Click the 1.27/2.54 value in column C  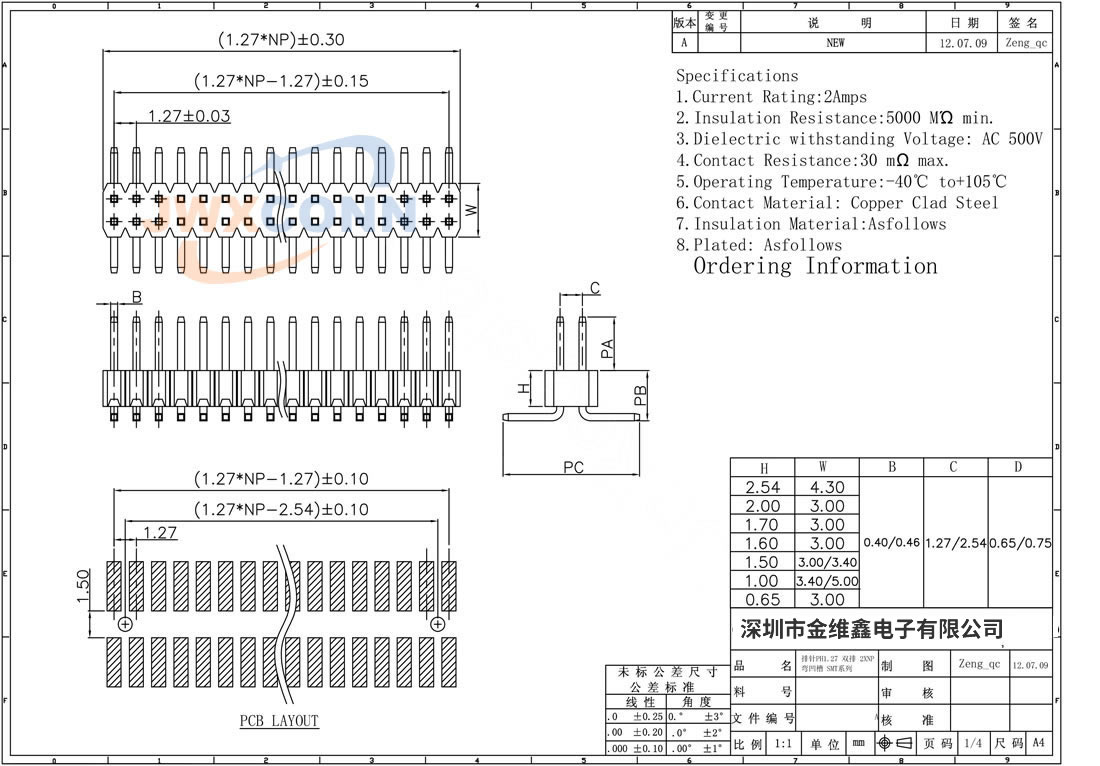[x=954, y=543]
